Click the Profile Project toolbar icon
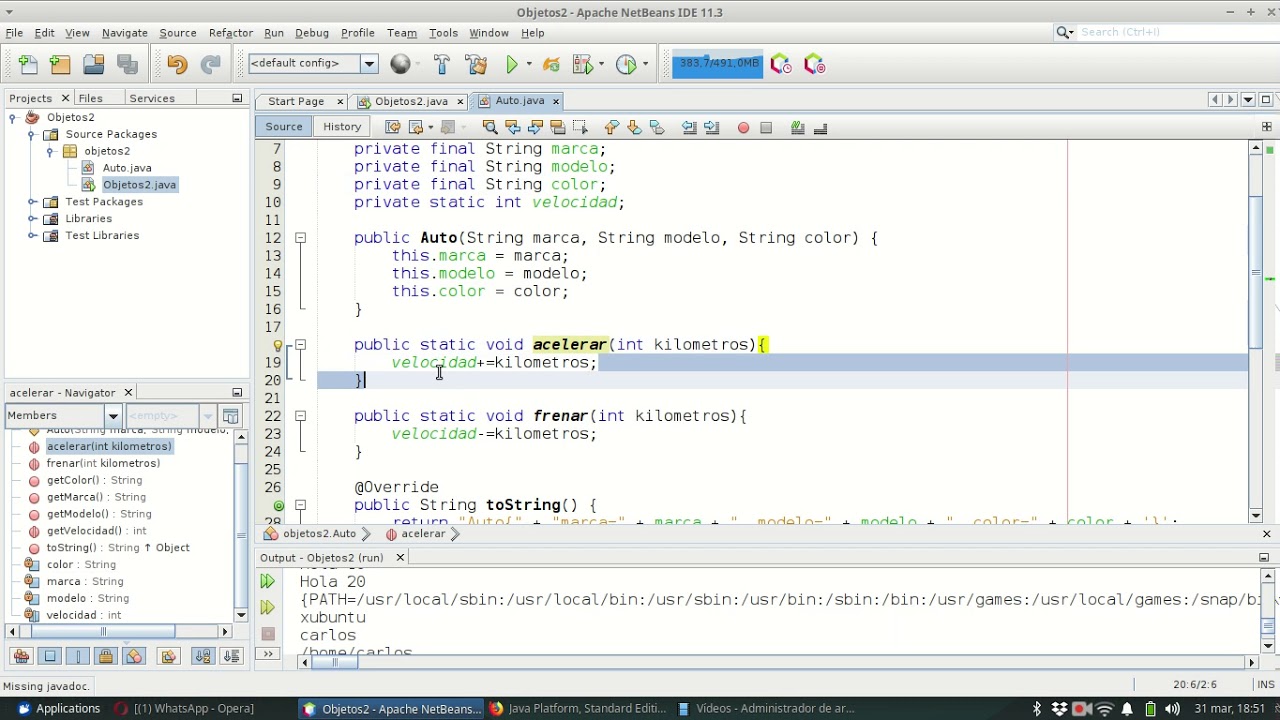This screenshot has height=720, width=1280. click(x=626, y=65)
